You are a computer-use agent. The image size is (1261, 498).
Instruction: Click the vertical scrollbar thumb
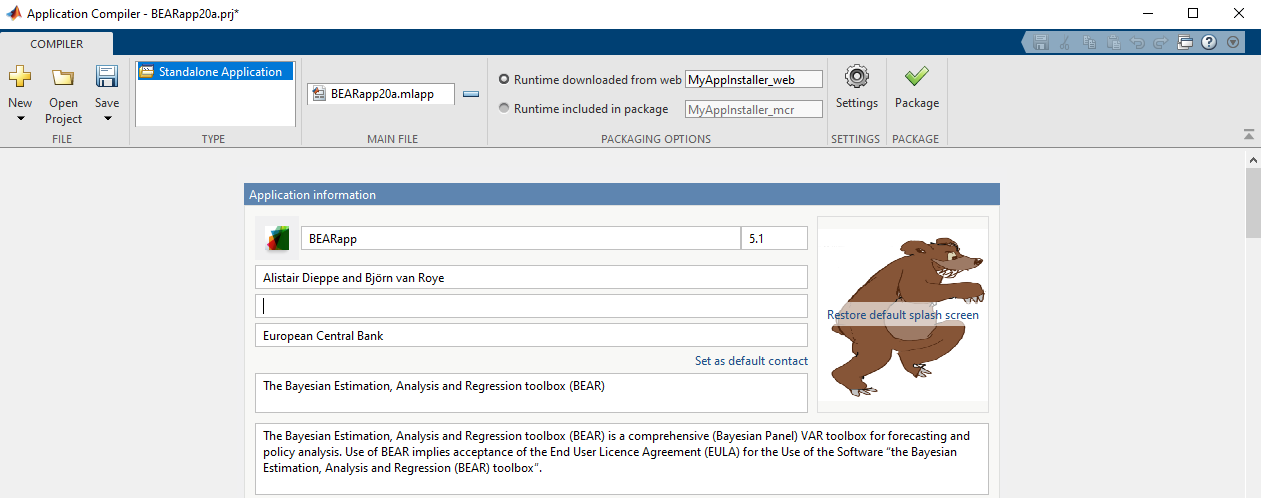pos(1252,203)
